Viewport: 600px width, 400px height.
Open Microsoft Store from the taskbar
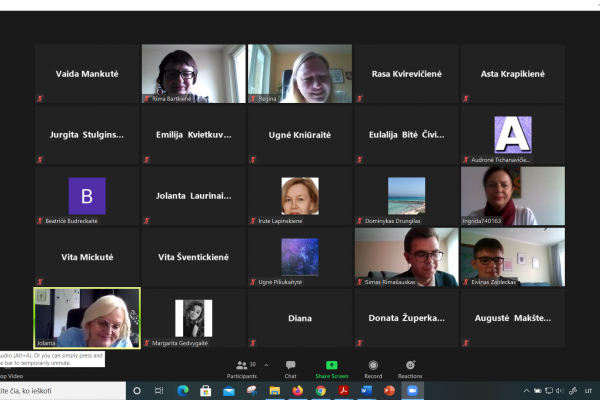click(x=205, y=391)
